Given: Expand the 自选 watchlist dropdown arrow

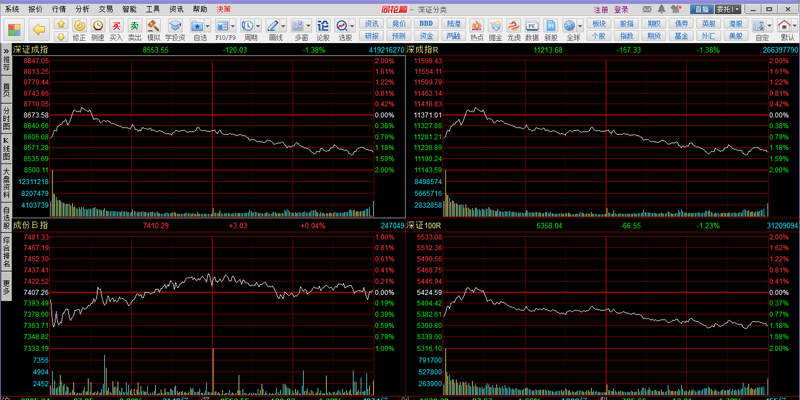Looking at the screenshot, I should (x=212, y=25).
